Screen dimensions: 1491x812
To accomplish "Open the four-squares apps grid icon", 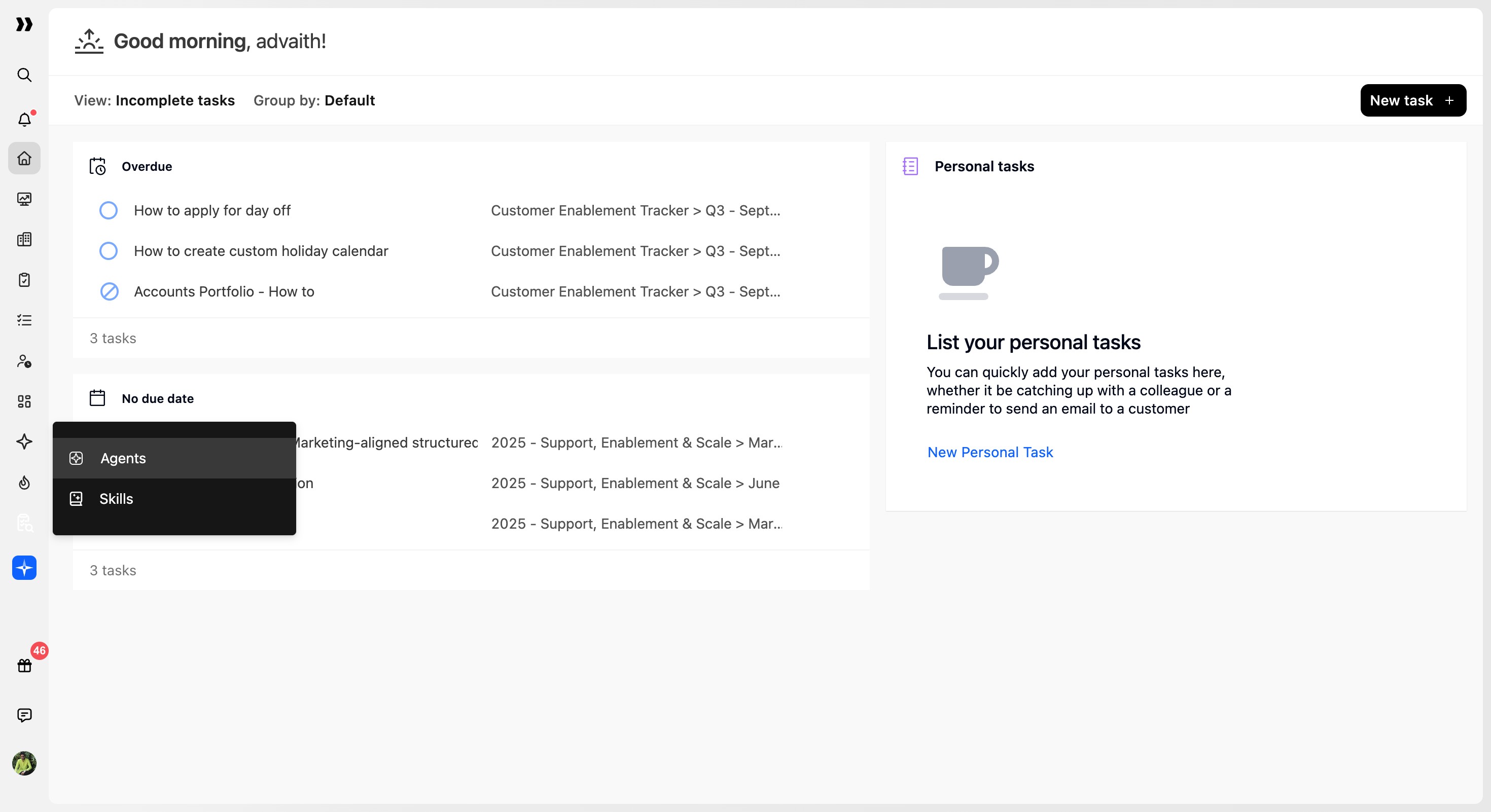I will (24, 401).
